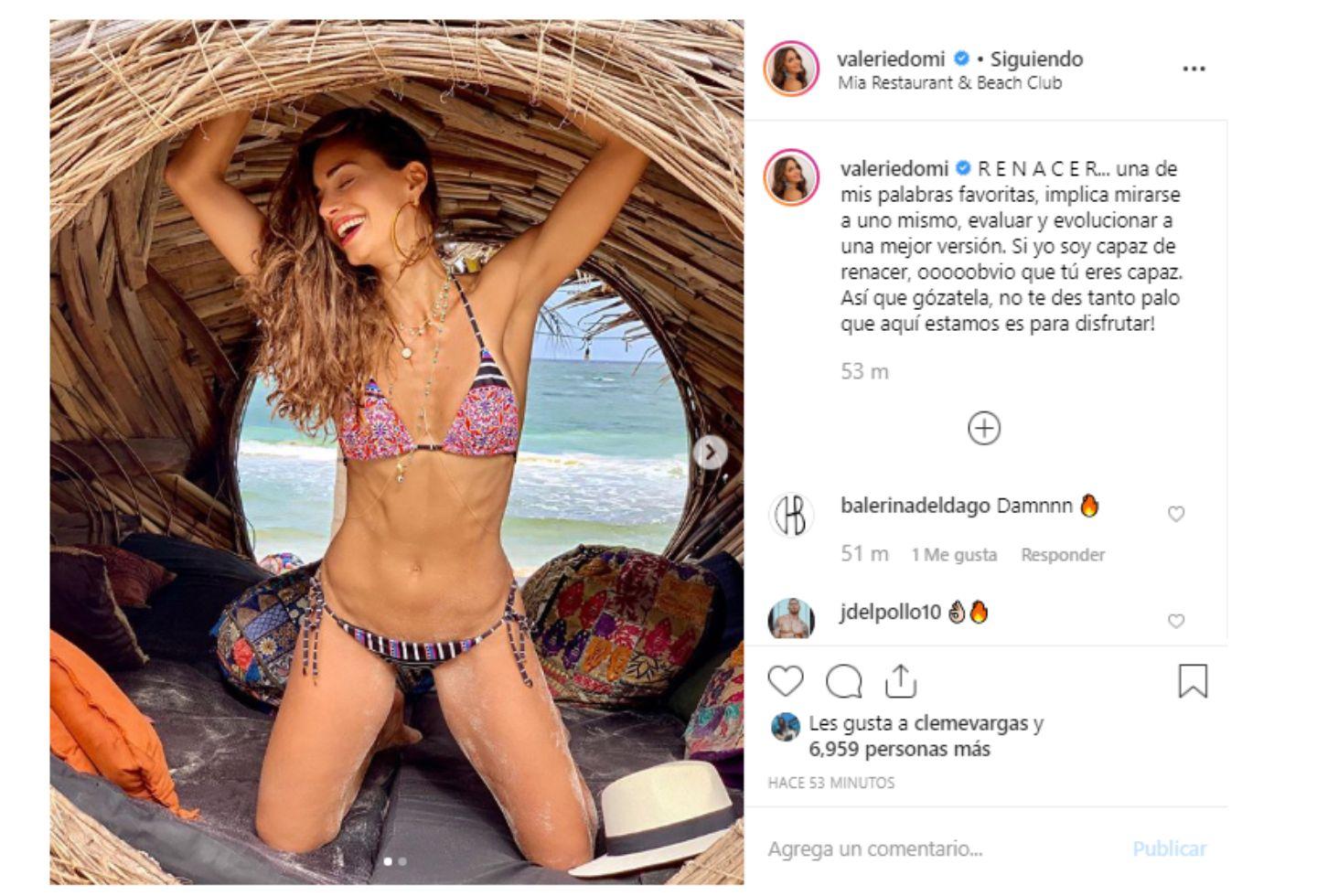The image size is (1317, 896).
Task: Open Mia Restaurant & Beach Club location
Action: tap(950, 83)
